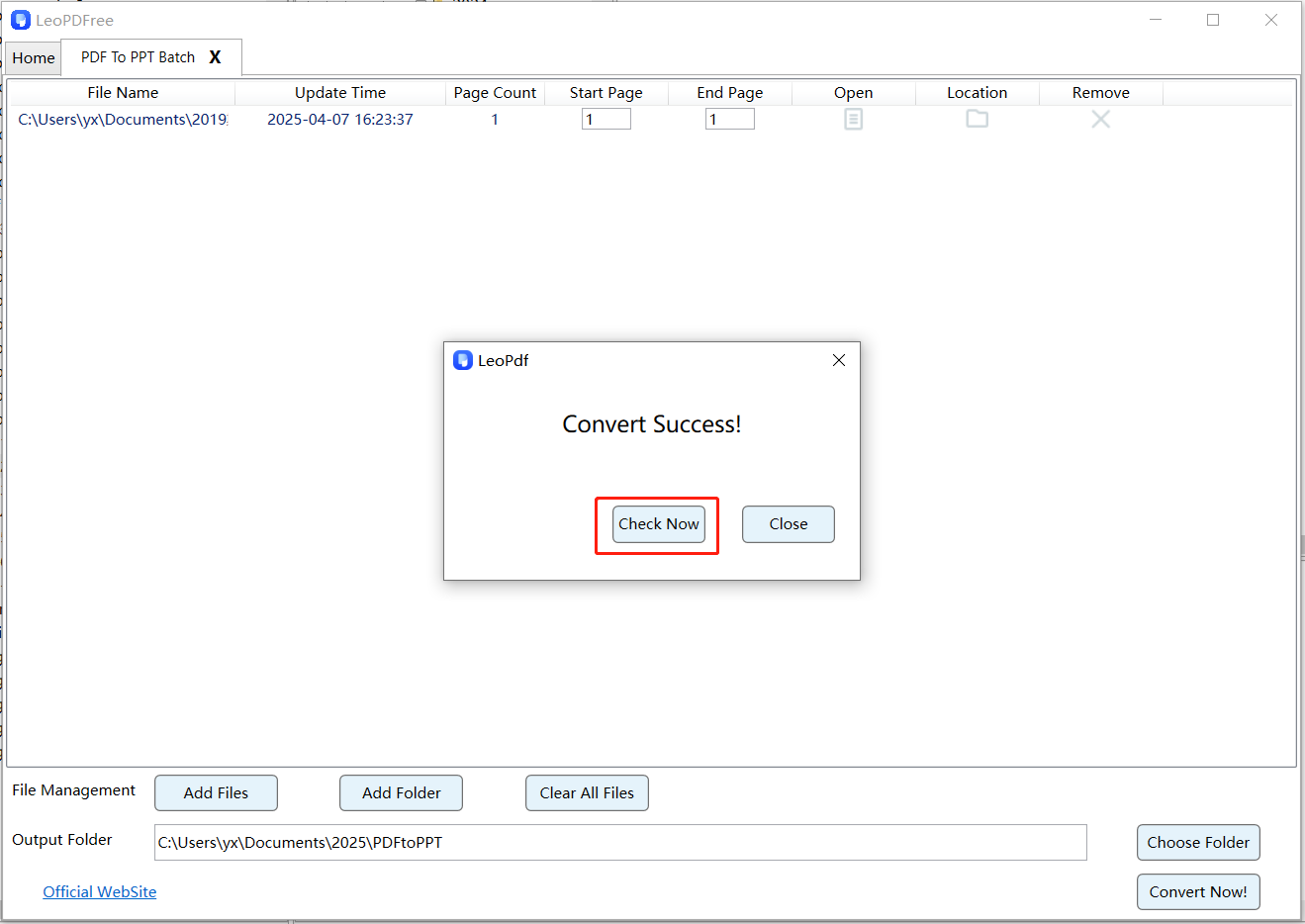This screenshot has width=1305, height=924.
Task: Click the Start Page input field
Action: coord(606,118)
